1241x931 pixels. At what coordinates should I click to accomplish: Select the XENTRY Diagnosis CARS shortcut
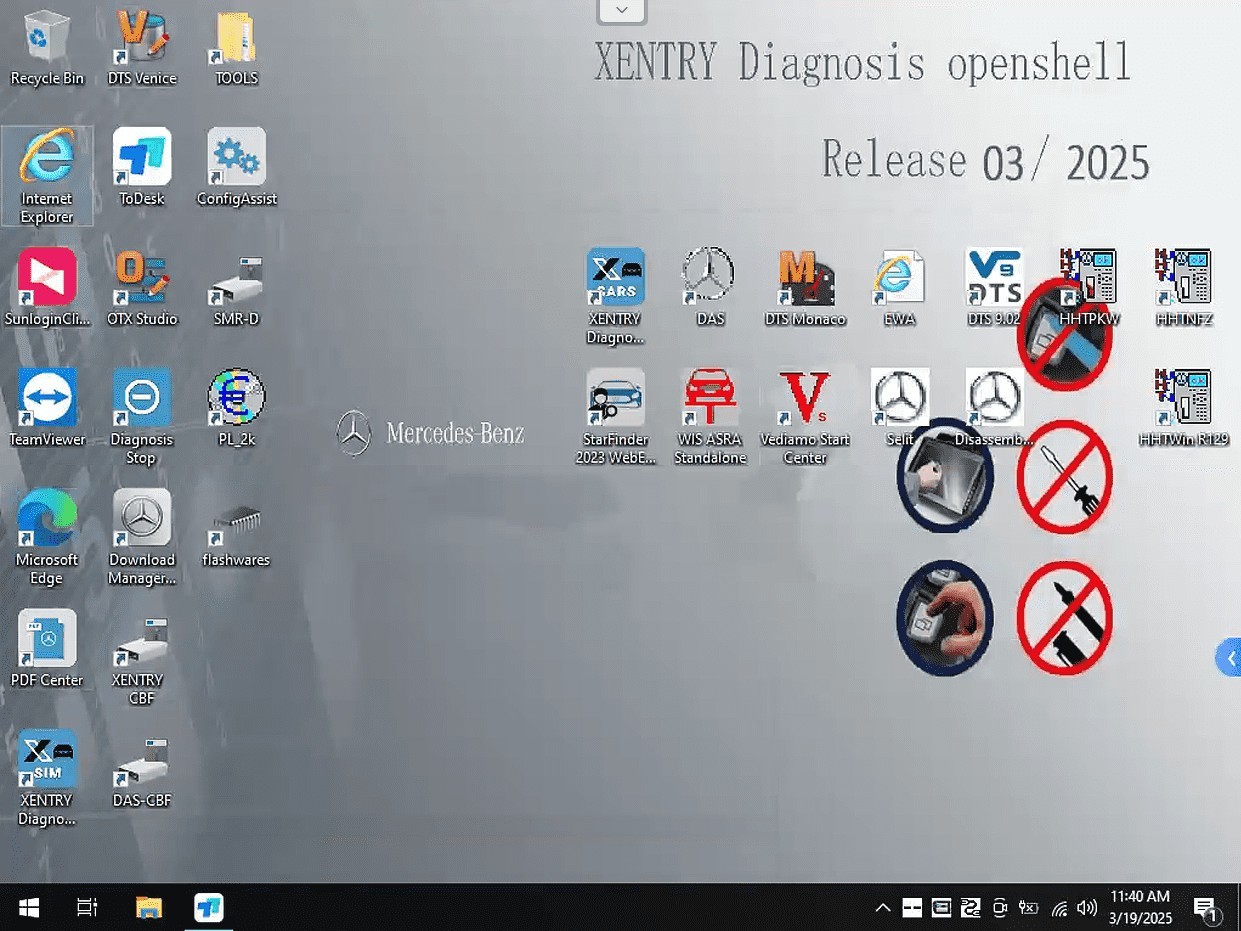tap(615, 297)
